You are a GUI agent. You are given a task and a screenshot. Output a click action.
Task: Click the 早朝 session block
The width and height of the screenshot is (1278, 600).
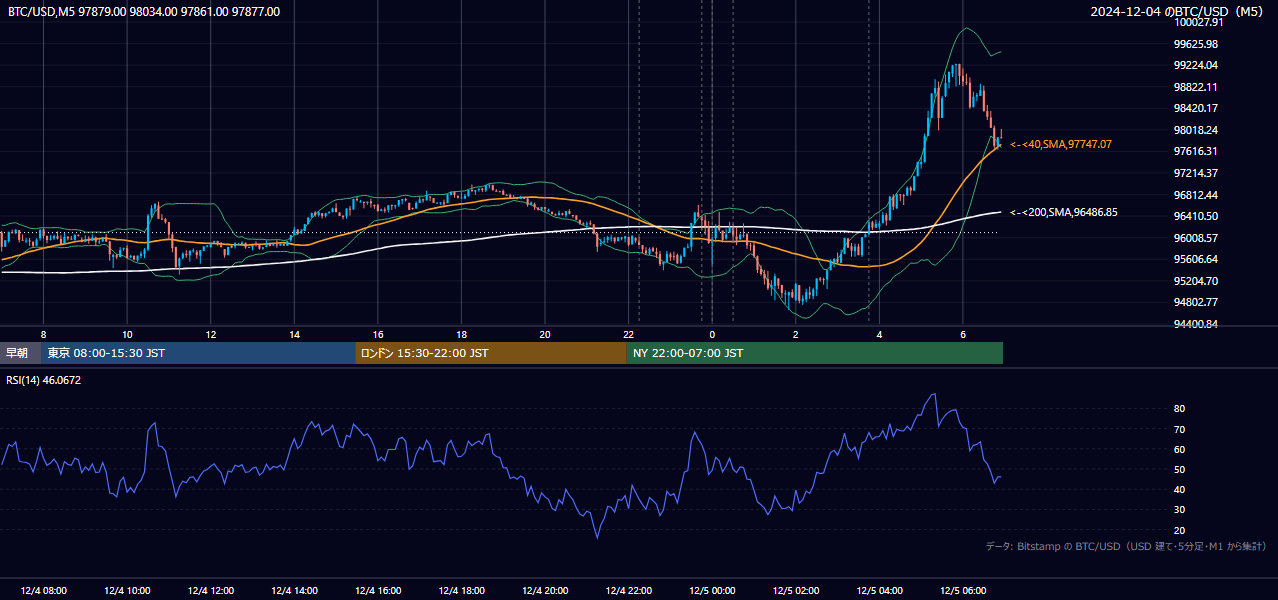(21, 353)
